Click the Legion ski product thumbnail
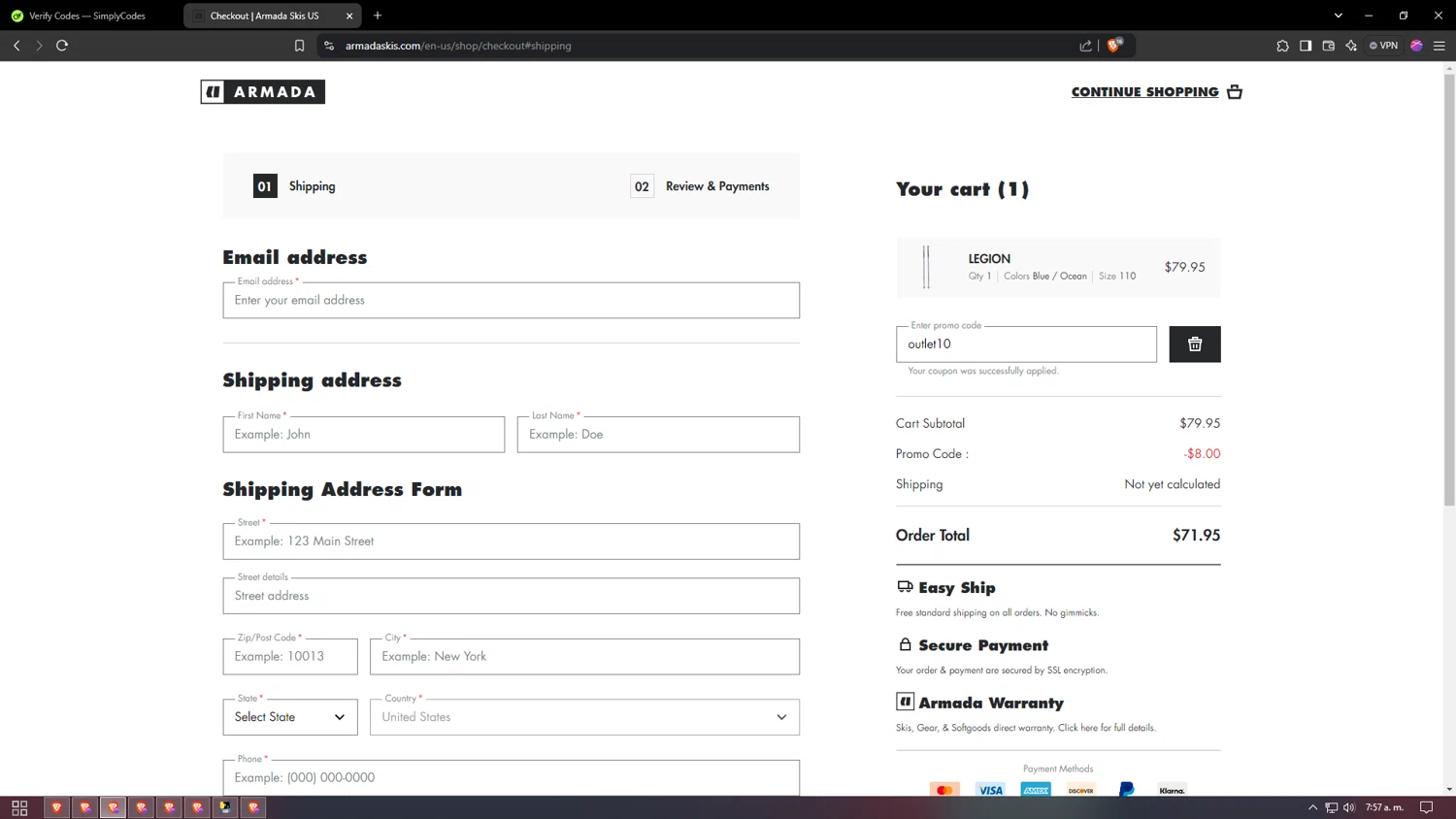 [927, 267]
